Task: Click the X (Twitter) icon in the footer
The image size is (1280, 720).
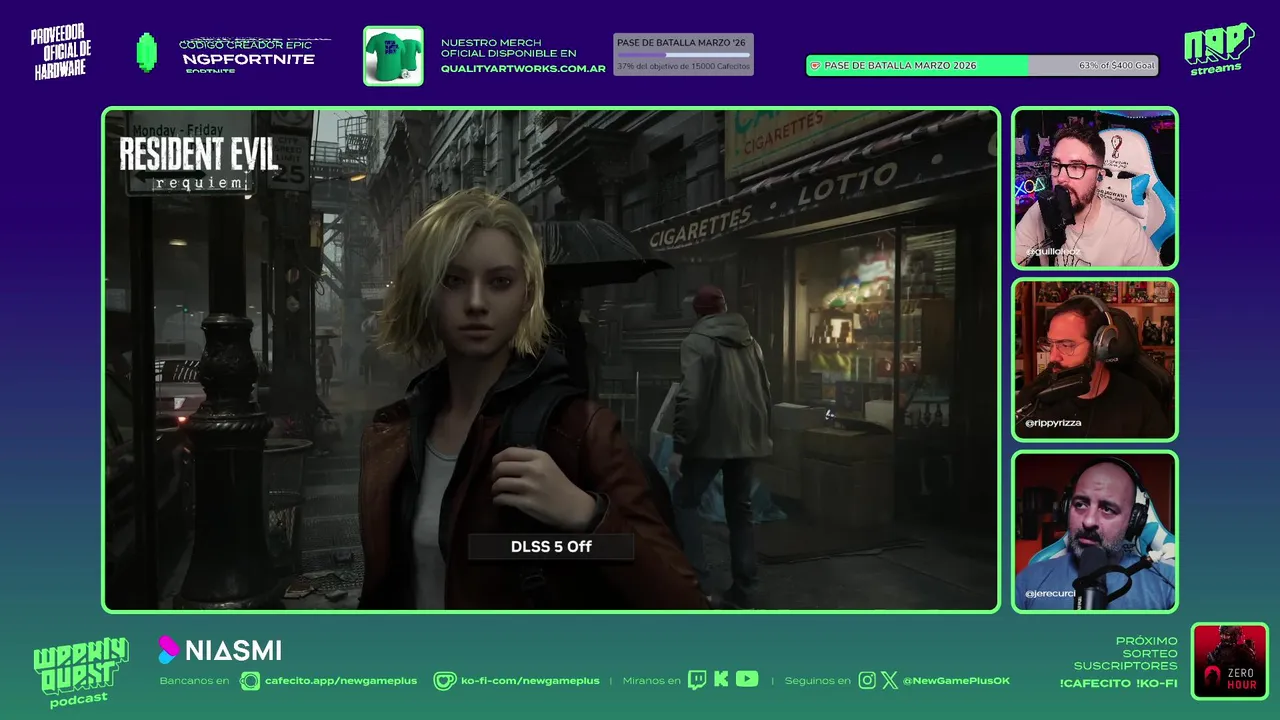Action: tap(889, 680)
